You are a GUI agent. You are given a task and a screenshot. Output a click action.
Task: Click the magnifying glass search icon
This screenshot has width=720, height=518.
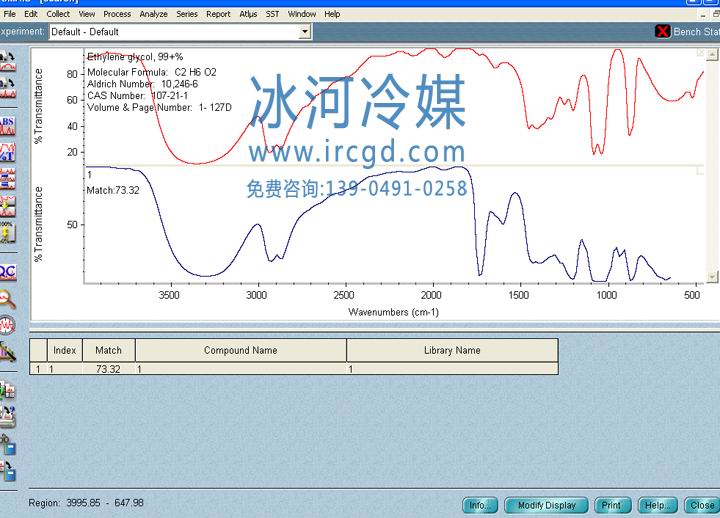tap(7, 298)
